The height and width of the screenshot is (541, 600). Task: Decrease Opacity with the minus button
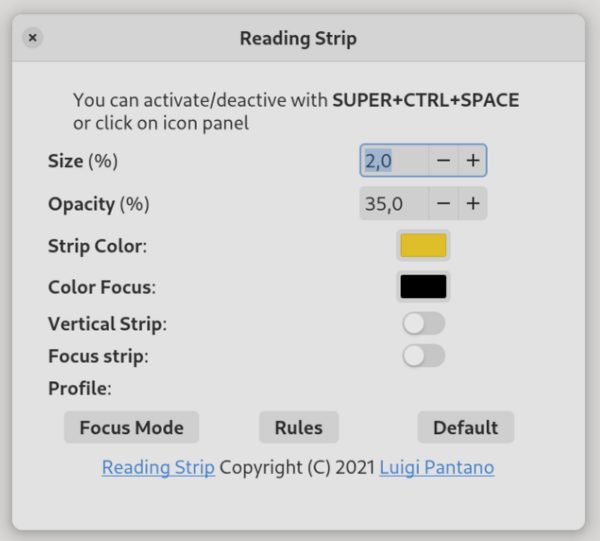[443, 203]
